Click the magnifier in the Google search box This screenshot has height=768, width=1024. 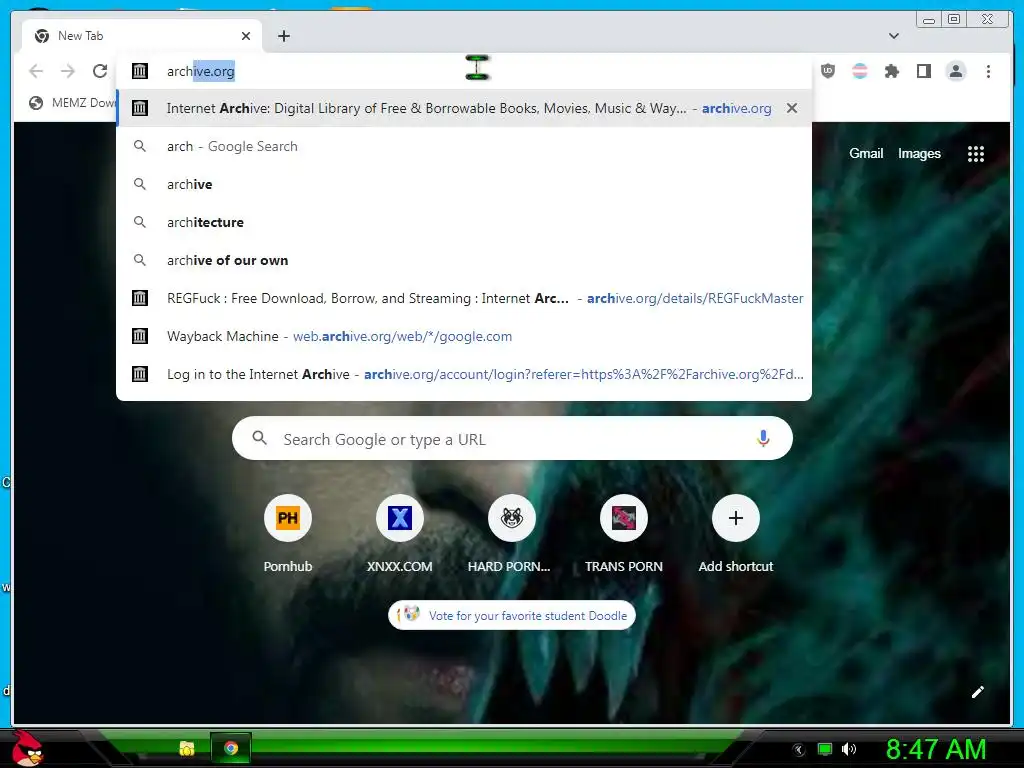coord(259,438)
